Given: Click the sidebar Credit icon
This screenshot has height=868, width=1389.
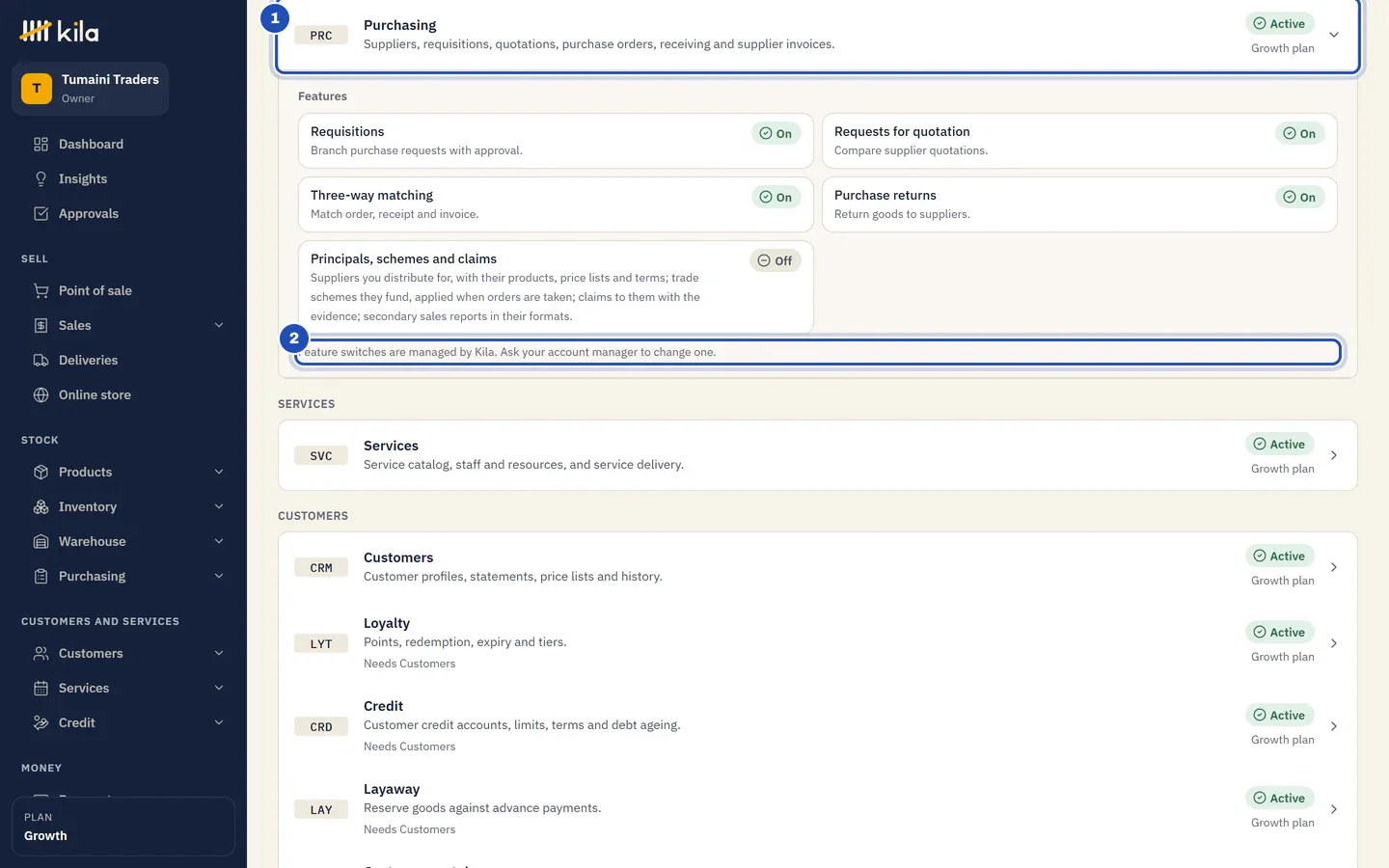Looking at the screenshot, I should 41,723.
